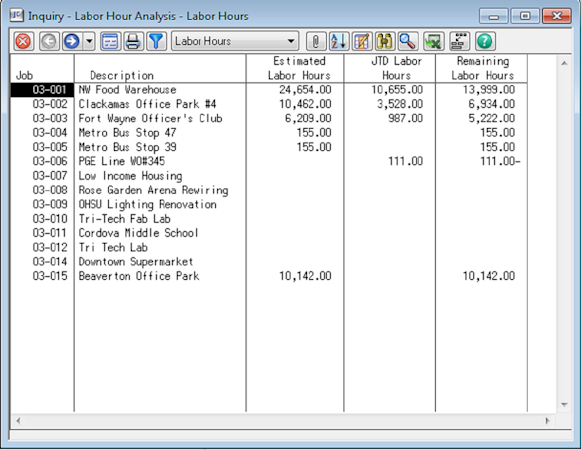Click the horizontal scrollbar right arrow

pos(547,421)
